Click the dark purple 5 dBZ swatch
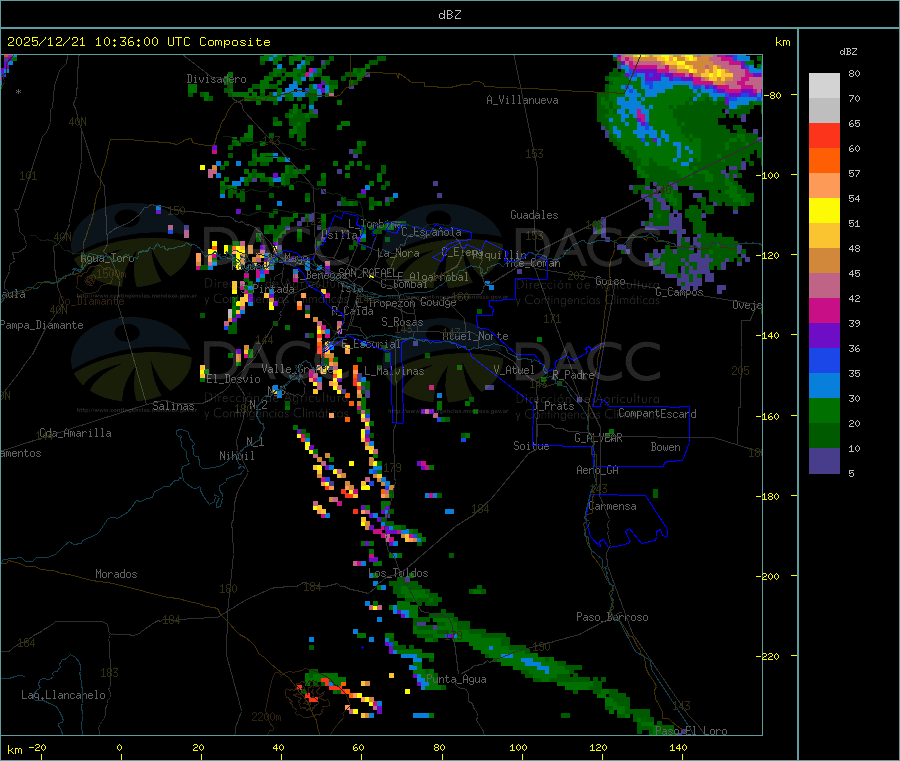The height and width of the screenshot is (761, 900). (x=824, y=461)
